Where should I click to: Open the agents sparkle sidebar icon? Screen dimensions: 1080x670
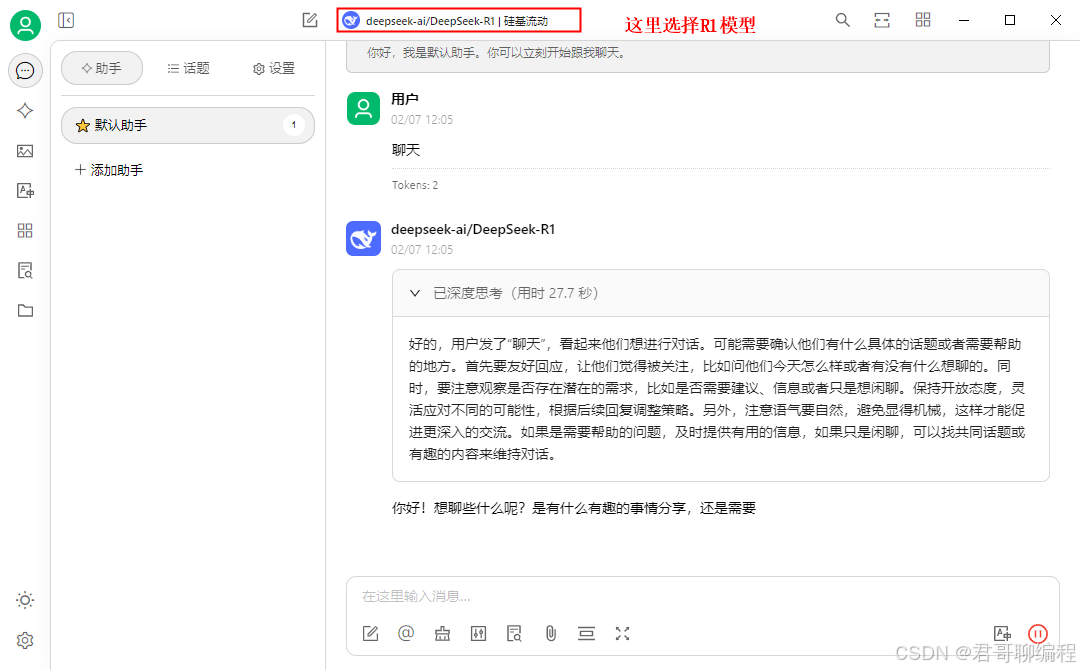tap(25, 111)
